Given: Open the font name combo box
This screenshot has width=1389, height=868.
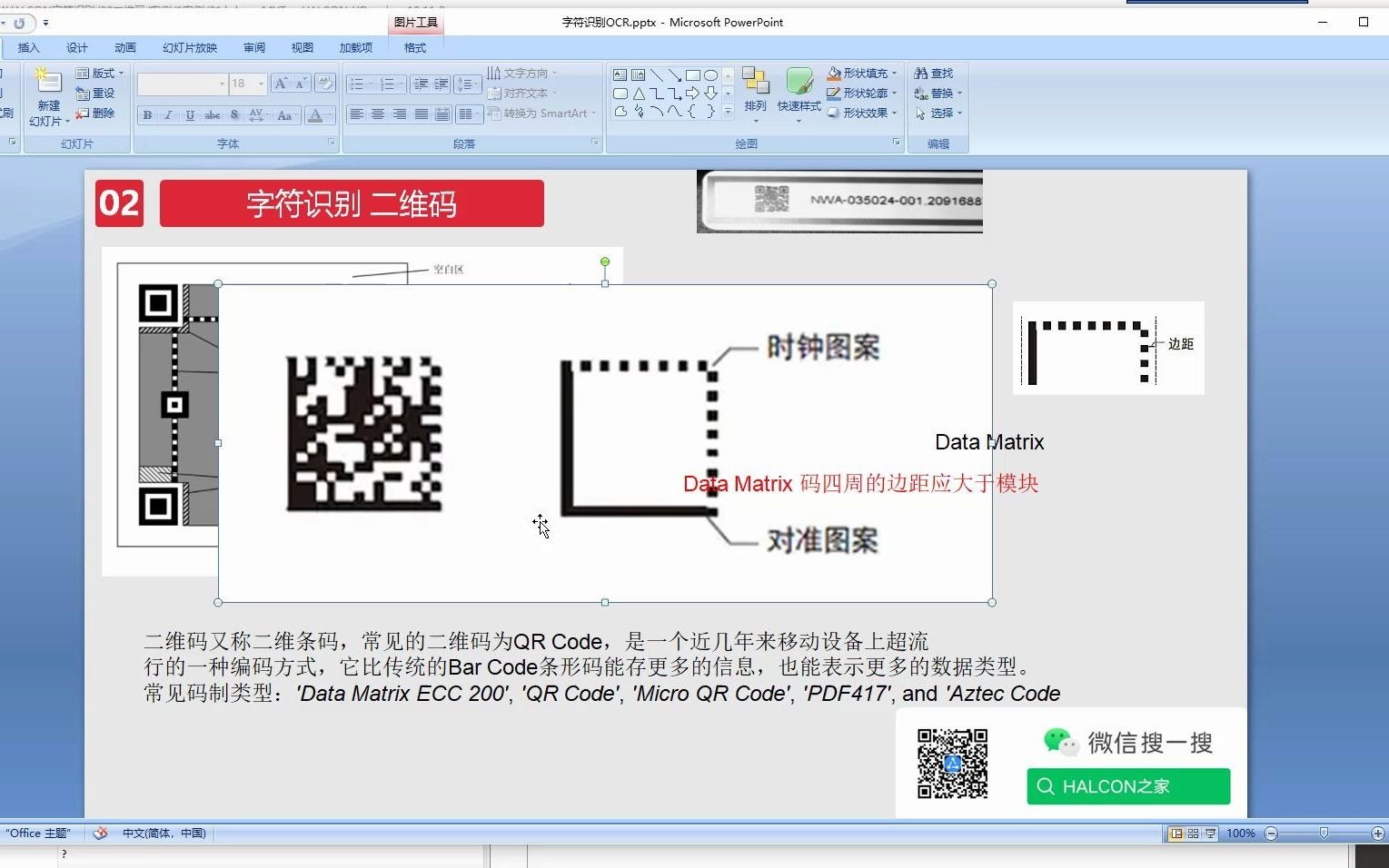Looking at the screenshot, I should click(x=183, y=84).
